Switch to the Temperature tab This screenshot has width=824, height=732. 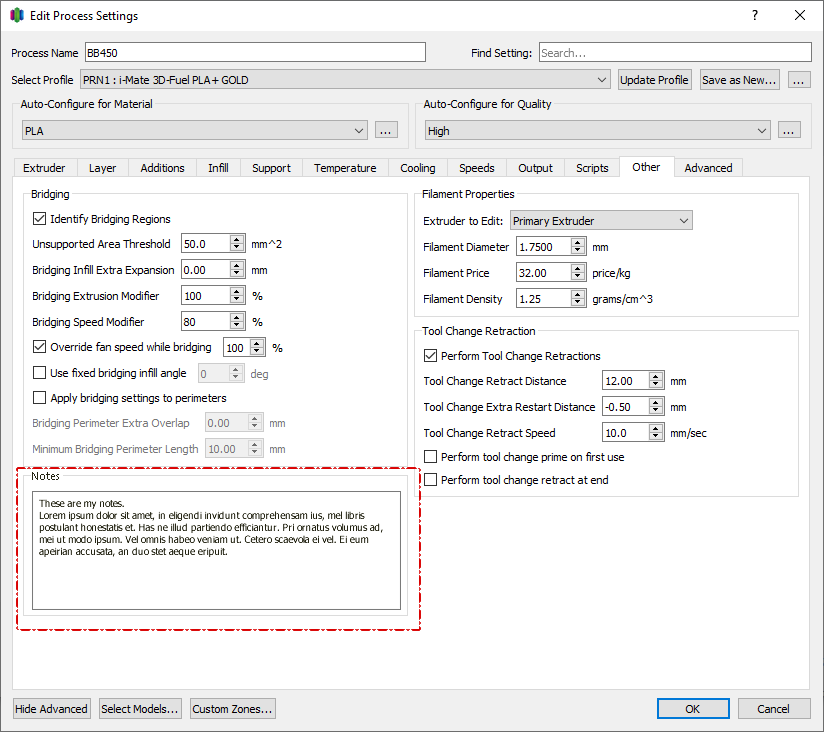point(345,168)
